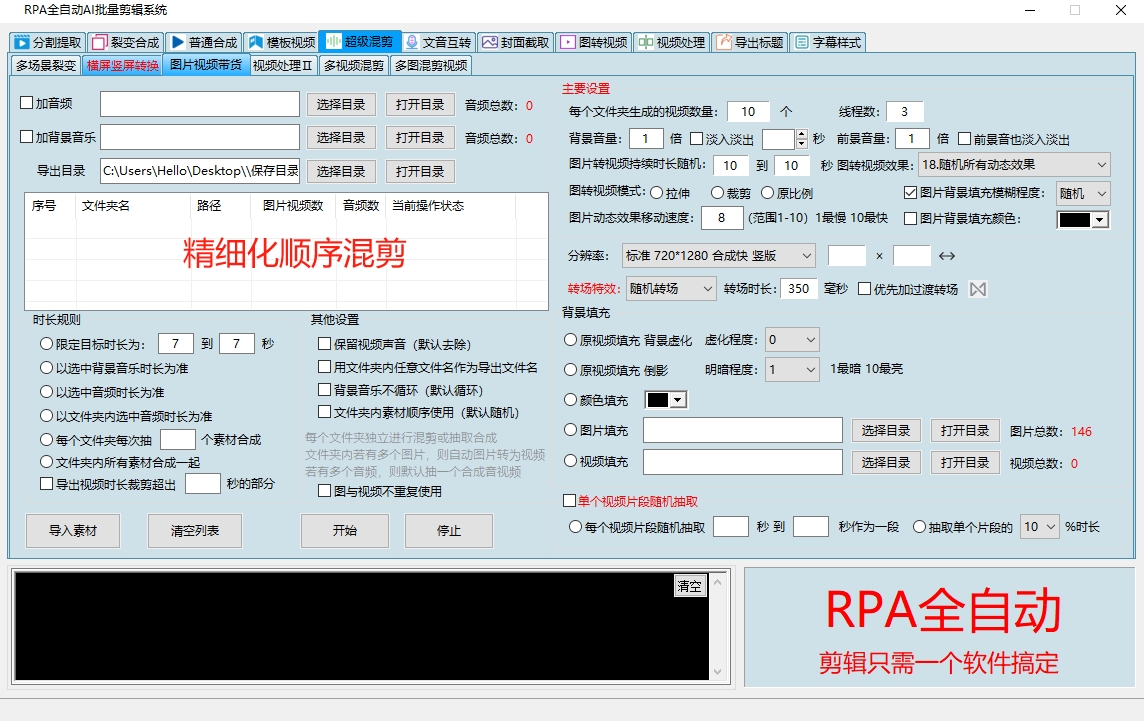
Task: Check 保留视频声音 to keep video sound
Action: point(323,343)
